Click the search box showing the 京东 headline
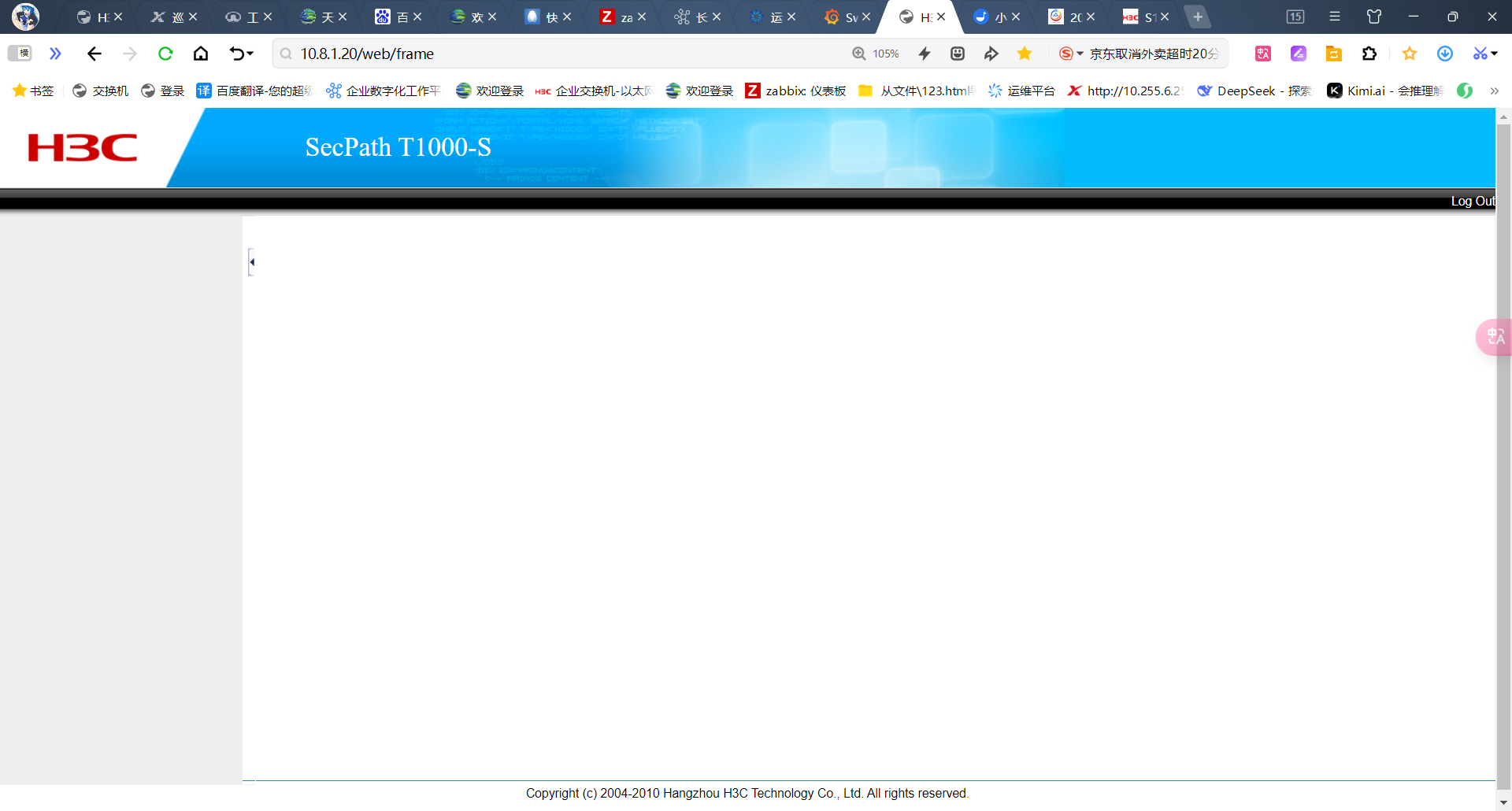The width and height of the screenshot is (1512, 811). coord(1154,54)
